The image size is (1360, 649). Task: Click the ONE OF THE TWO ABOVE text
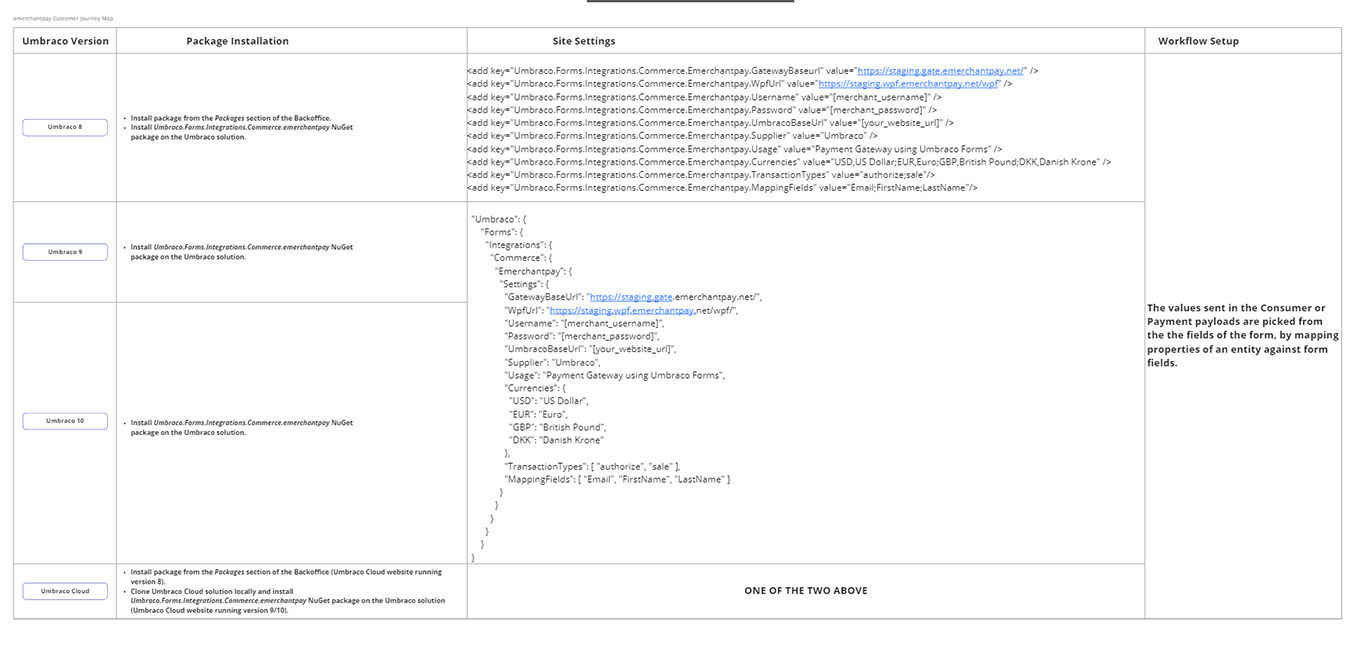point(806,591)
